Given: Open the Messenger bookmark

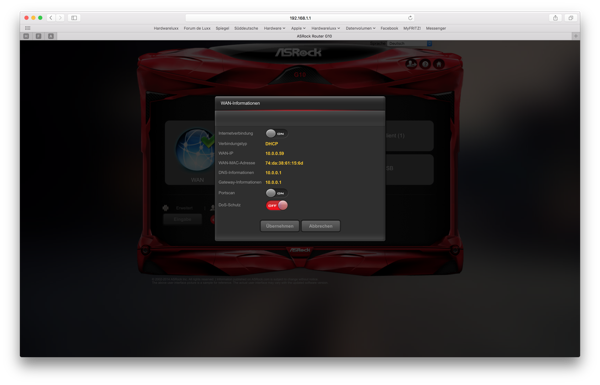Looking at the screenshot, I should coord(436,28).
